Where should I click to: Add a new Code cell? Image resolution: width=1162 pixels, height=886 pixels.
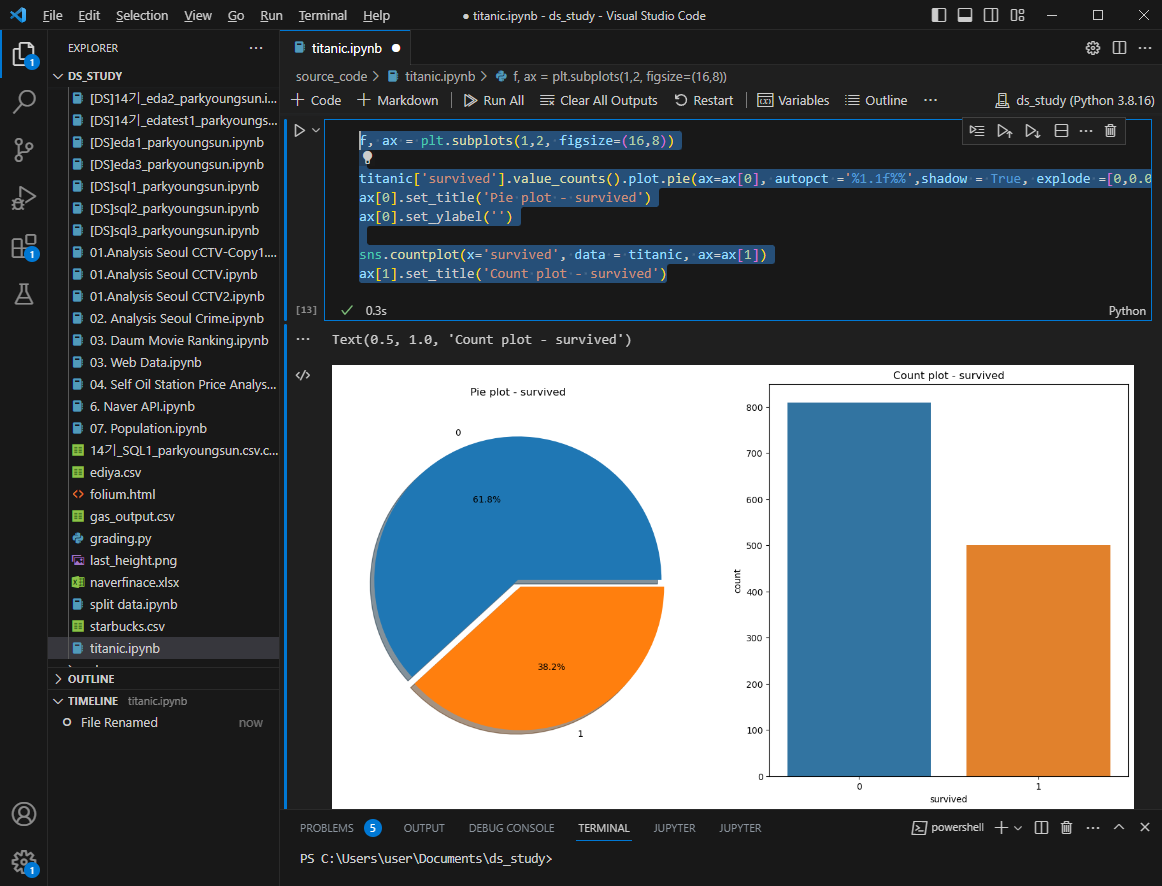pyautogui.click(x=316, y=100)
